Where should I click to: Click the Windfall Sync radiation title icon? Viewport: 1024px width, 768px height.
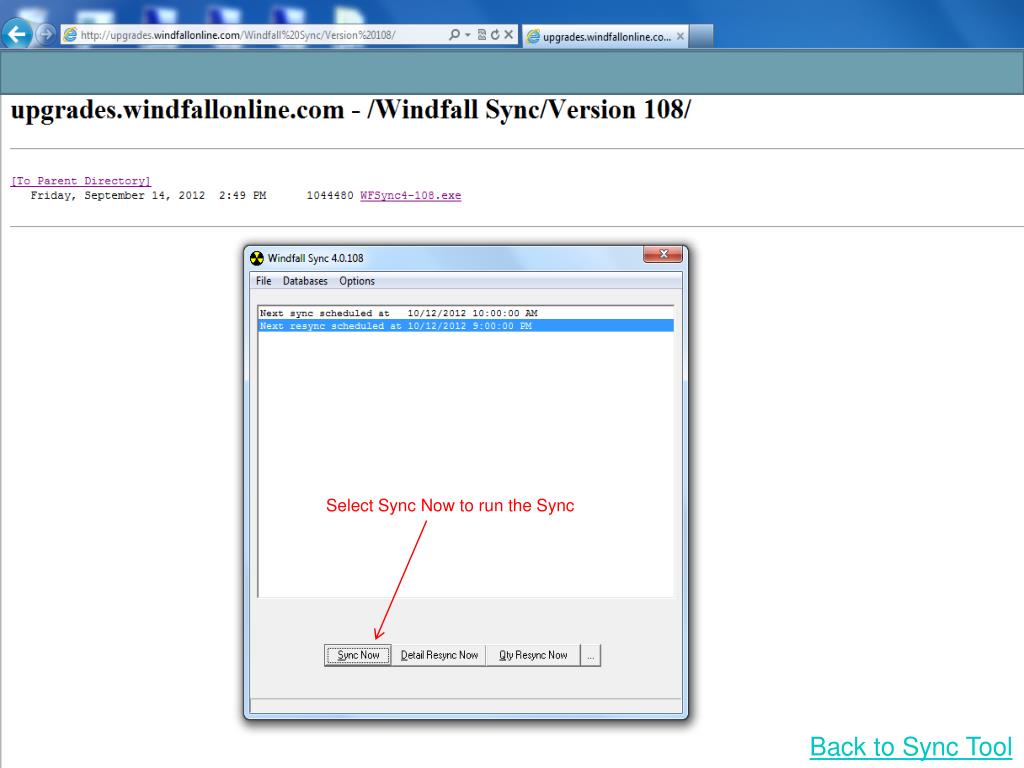[257, 258]
